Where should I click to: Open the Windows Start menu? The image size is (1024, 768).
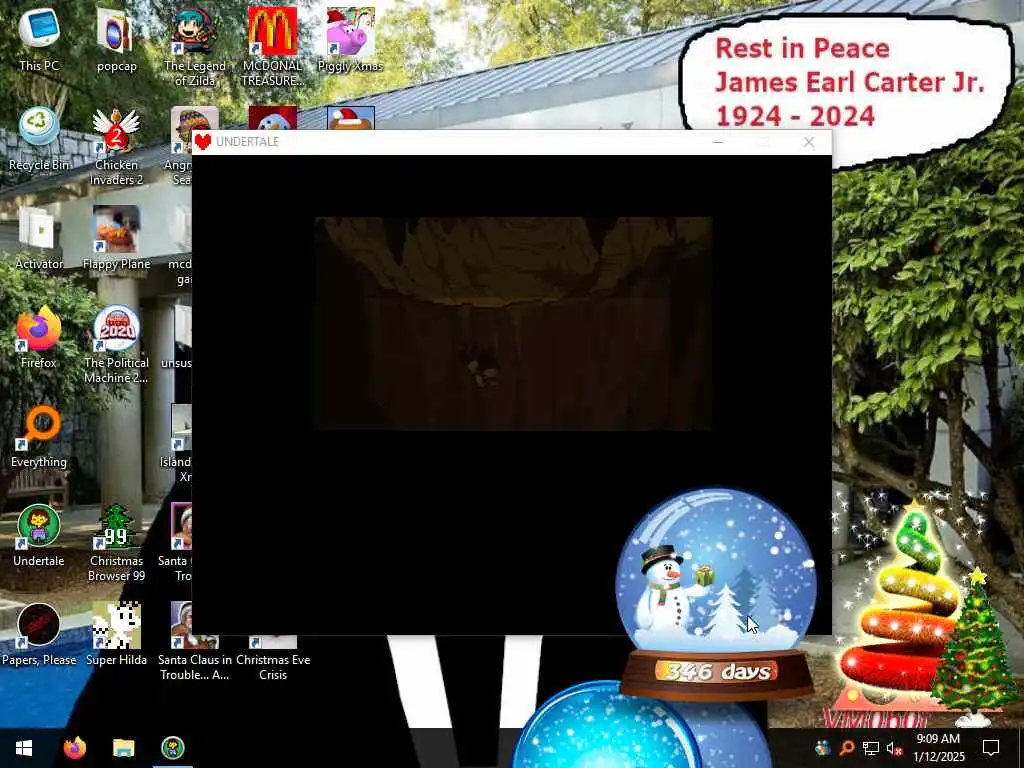(24, 748)
